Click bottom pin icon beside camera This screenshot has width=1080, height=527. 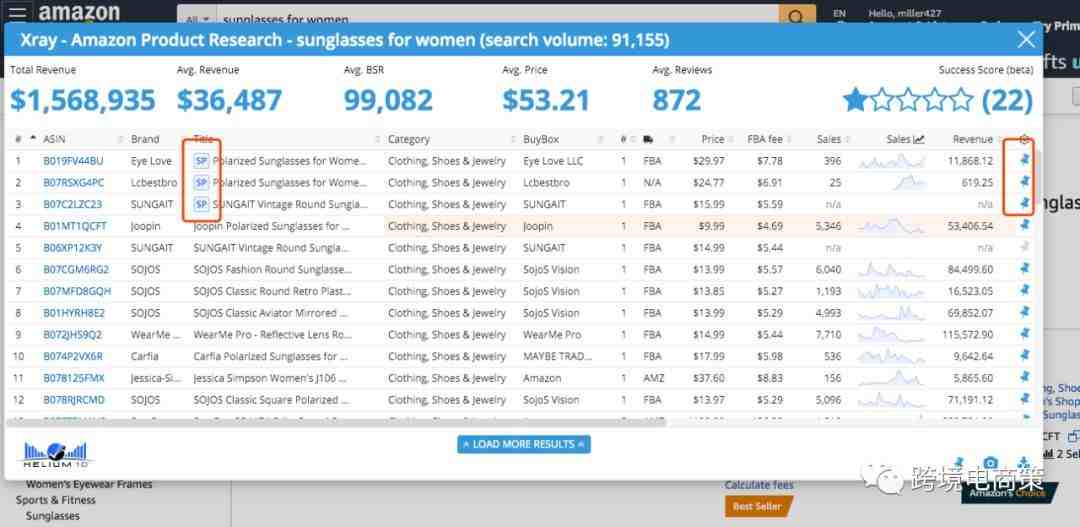pyautogui.click(x=959, y=463)
